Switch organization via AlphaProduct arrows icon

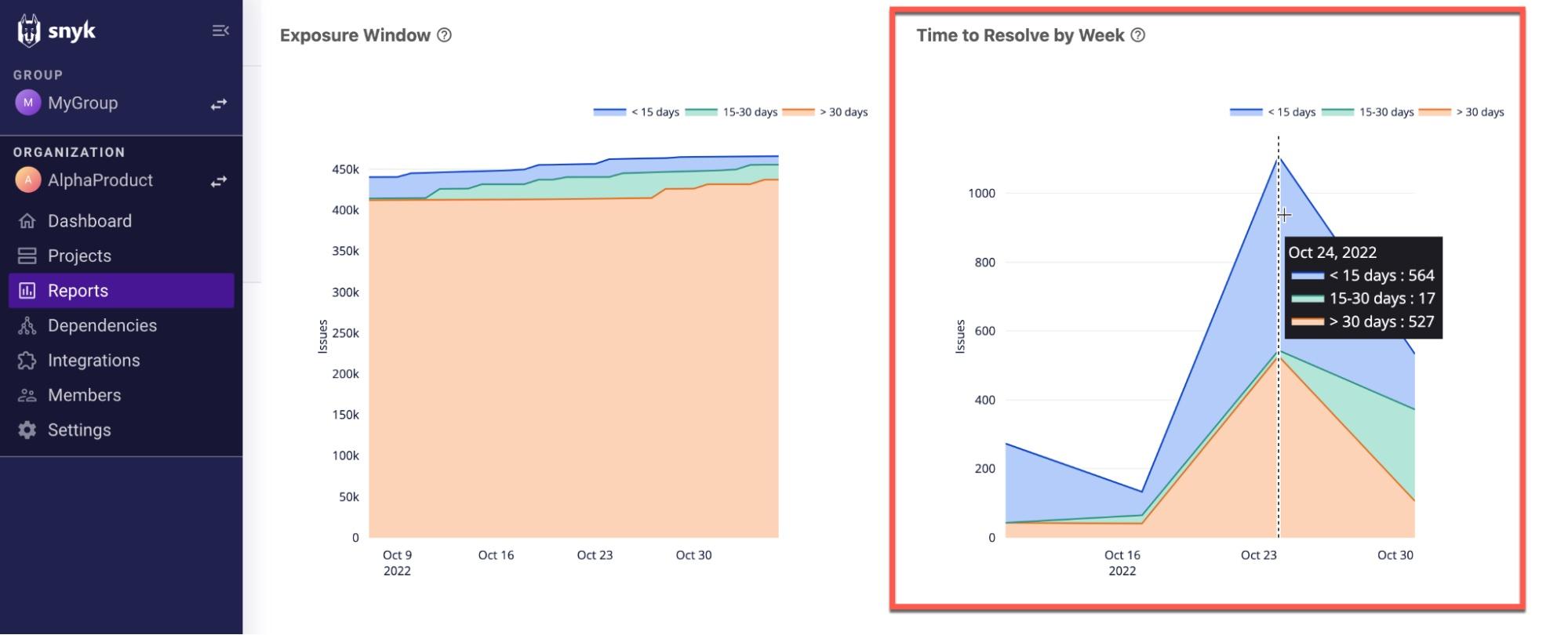(x=219, y=181)
